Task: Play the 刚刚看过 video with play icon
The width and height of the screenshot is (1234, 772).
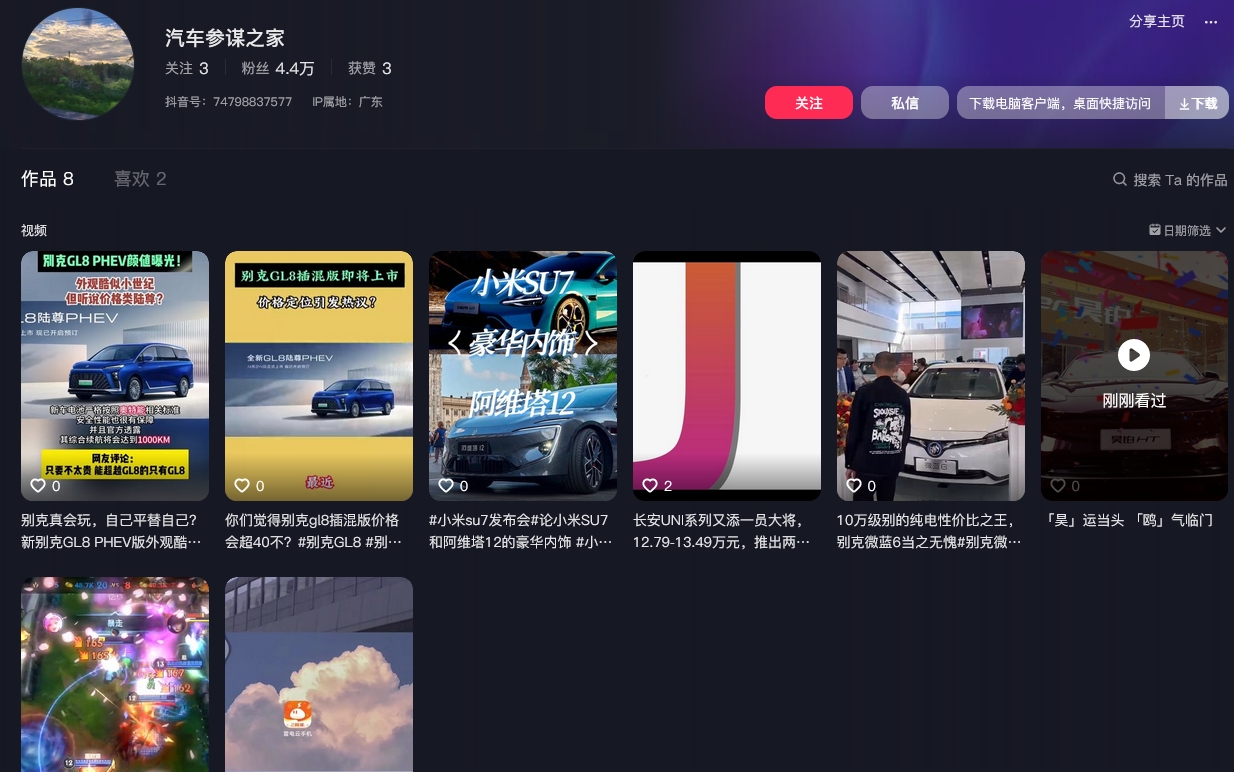Action: [1134, 355]
